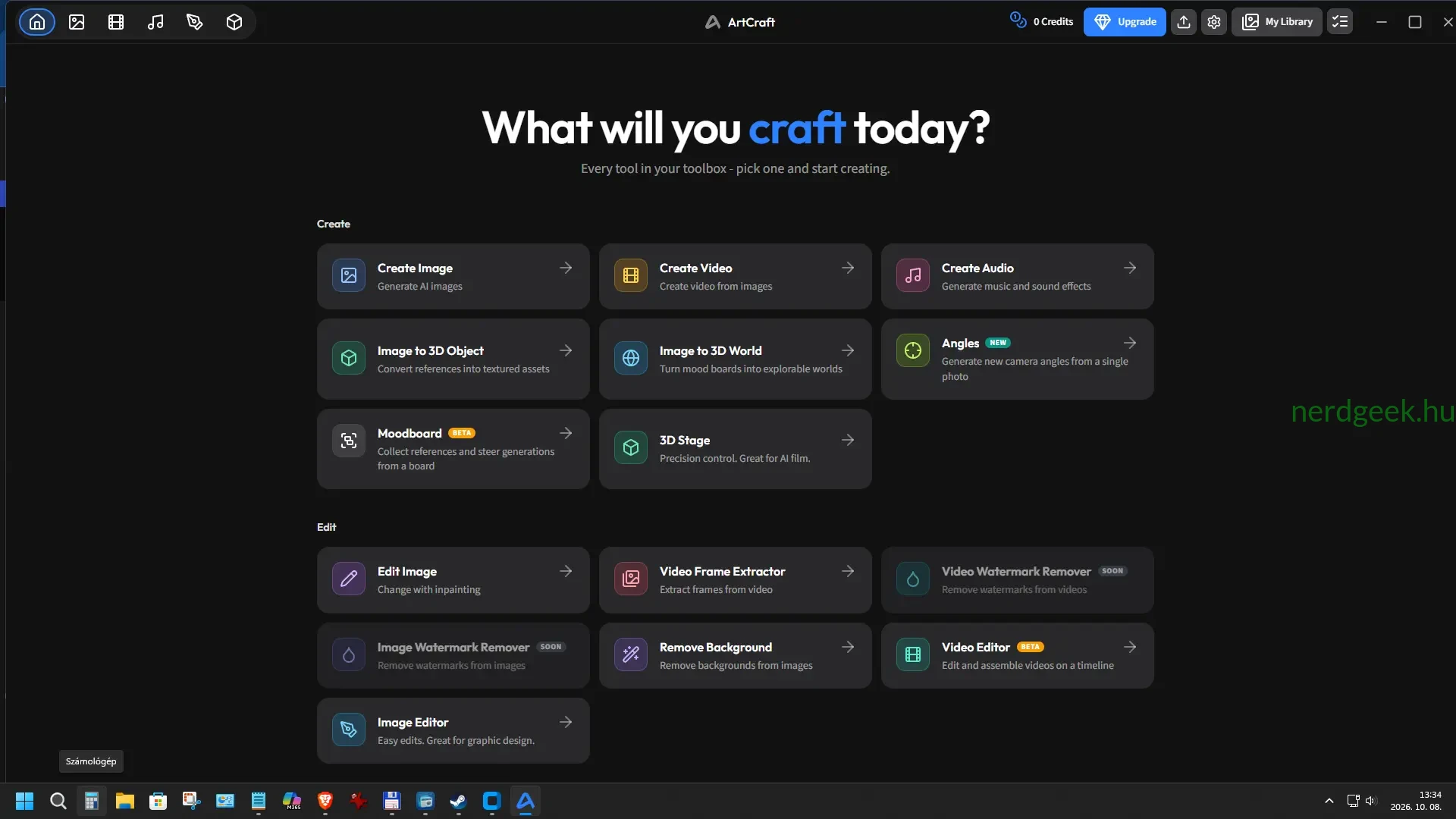Click the Remove Background magic wand icon
The image size is (1456, 819).
click(x=631, y=655)
